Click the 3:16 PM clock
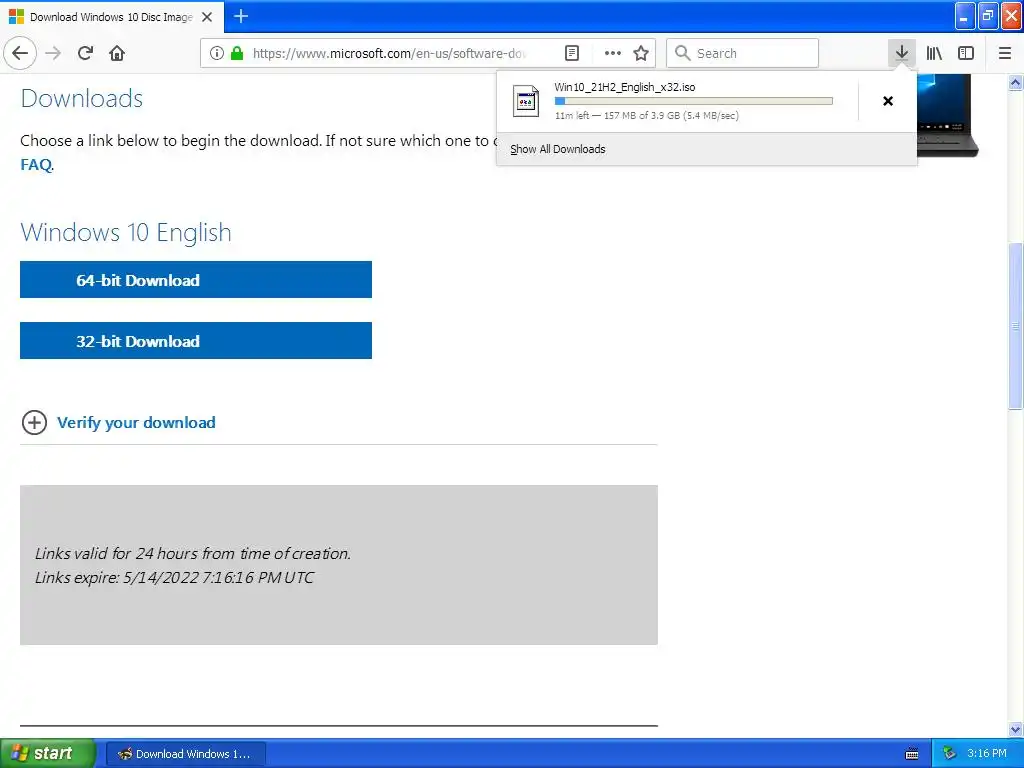Screen dimensions: 1024x768 (x=987, y=753)
